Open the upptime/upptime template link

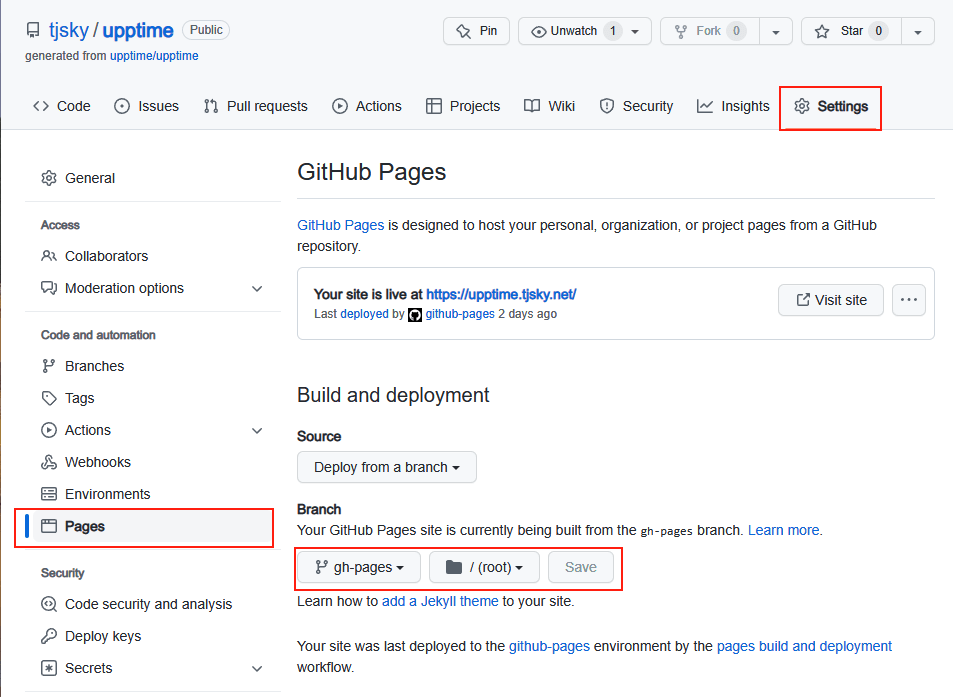154,56
